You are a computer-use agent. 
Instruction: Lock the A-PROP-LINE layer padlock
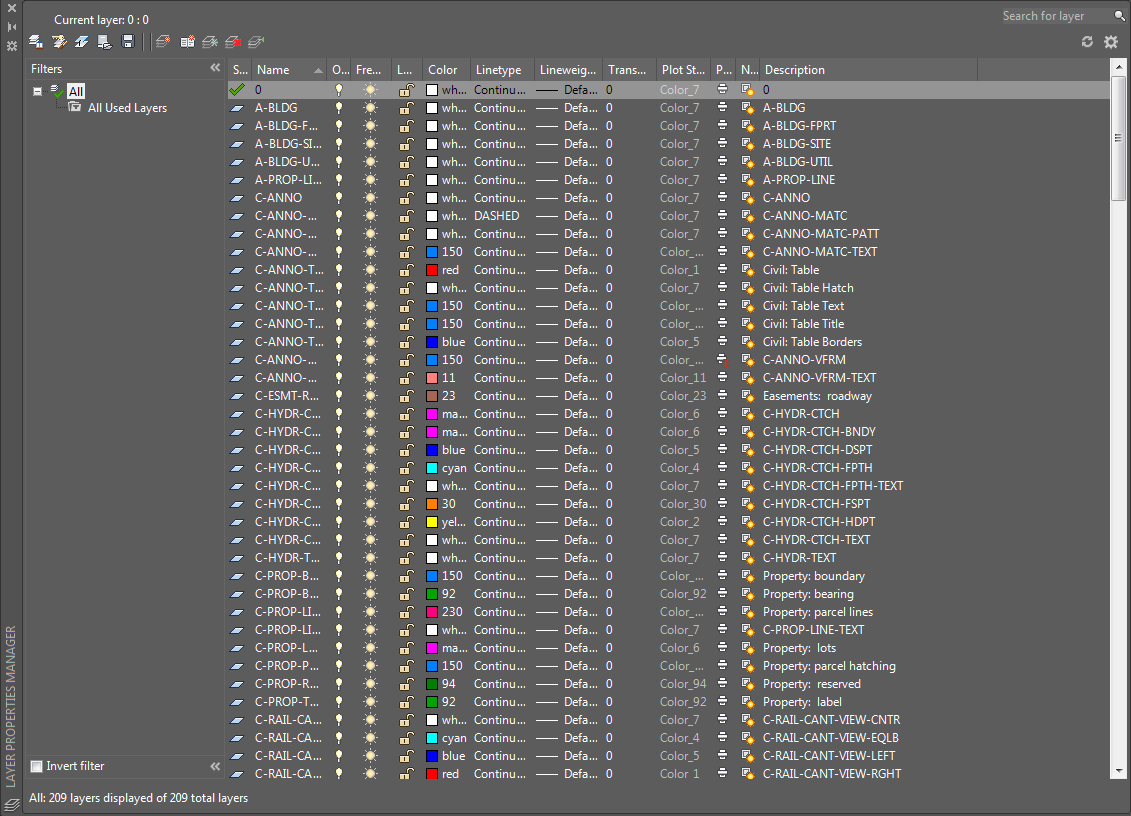coord(407,180)
